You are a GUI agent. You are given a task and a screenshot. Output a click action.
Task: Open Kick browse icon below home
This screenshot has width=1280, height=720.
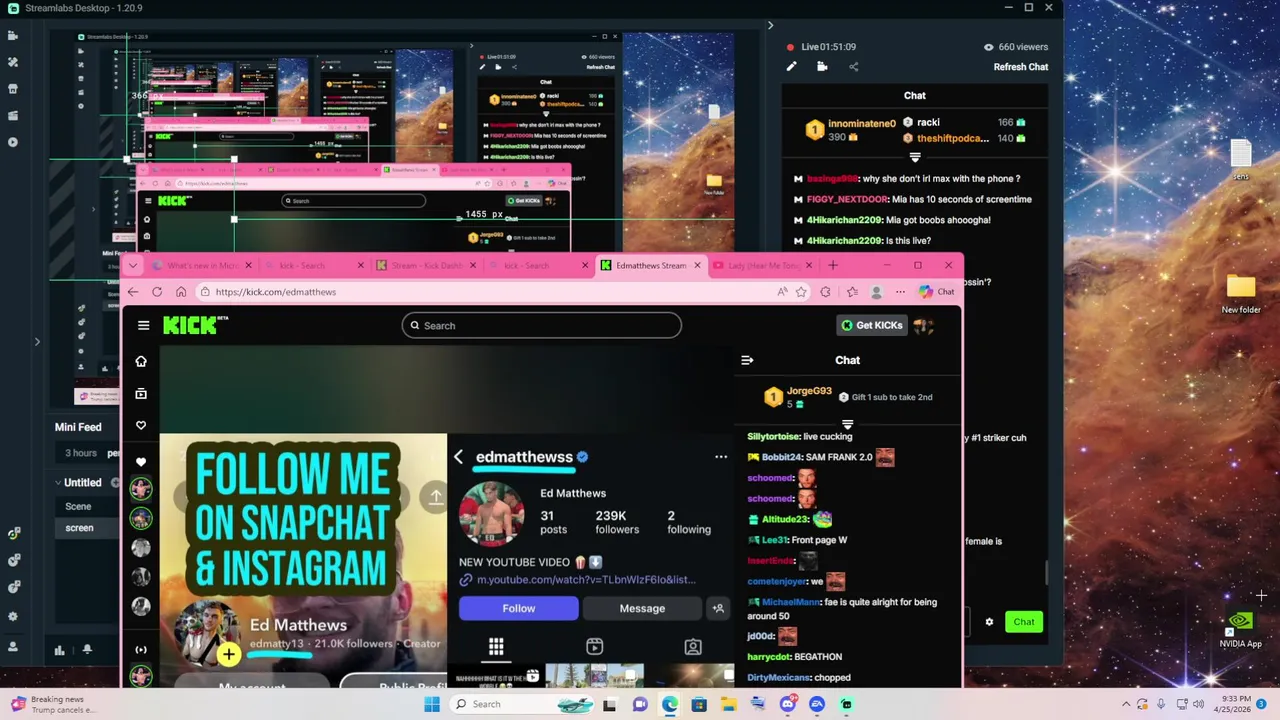click(141, 394)
